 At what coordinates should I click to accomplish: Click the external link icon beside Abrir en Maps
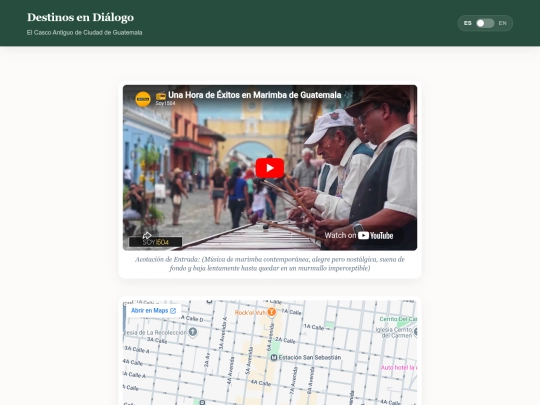tap(173, 311)
